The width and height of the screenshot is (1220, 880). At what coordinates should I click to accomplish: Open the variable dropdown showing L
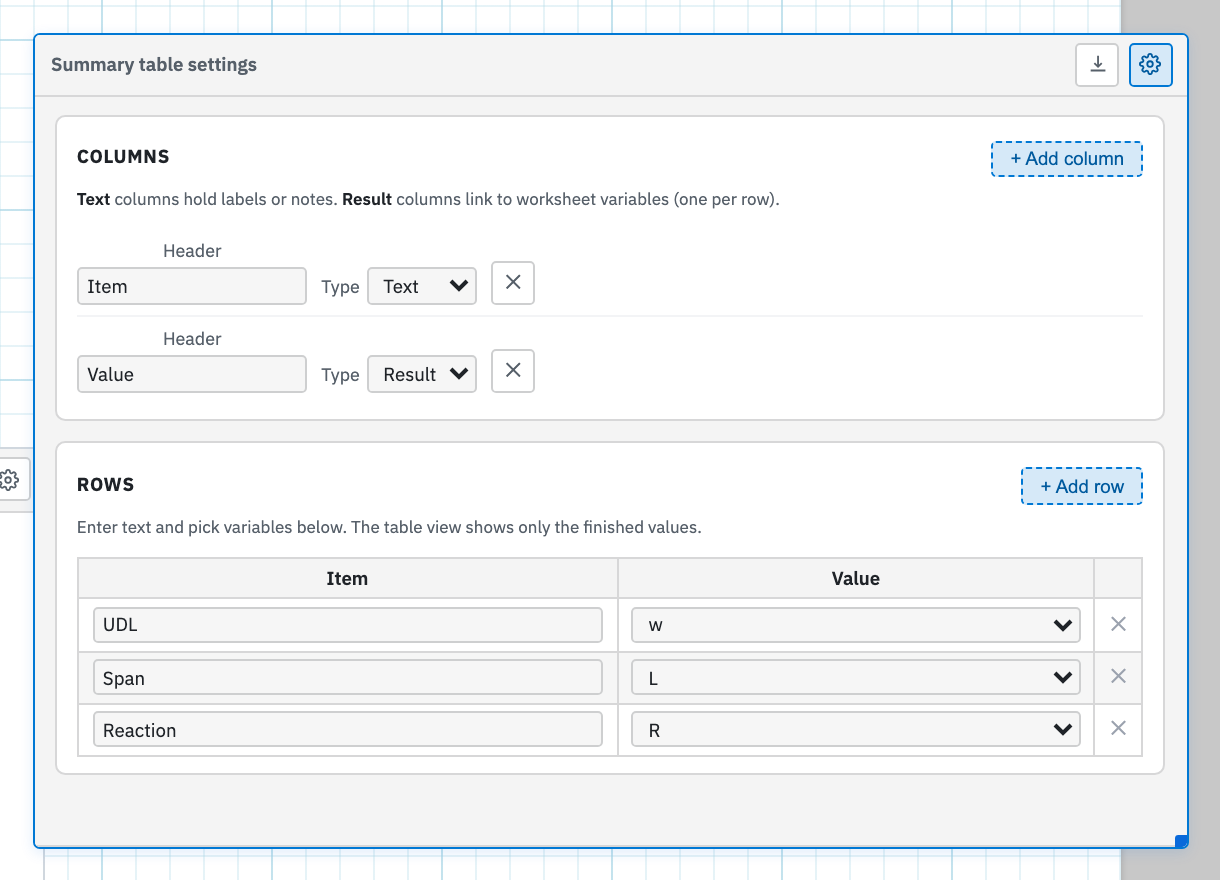click(x=856, y=677)
